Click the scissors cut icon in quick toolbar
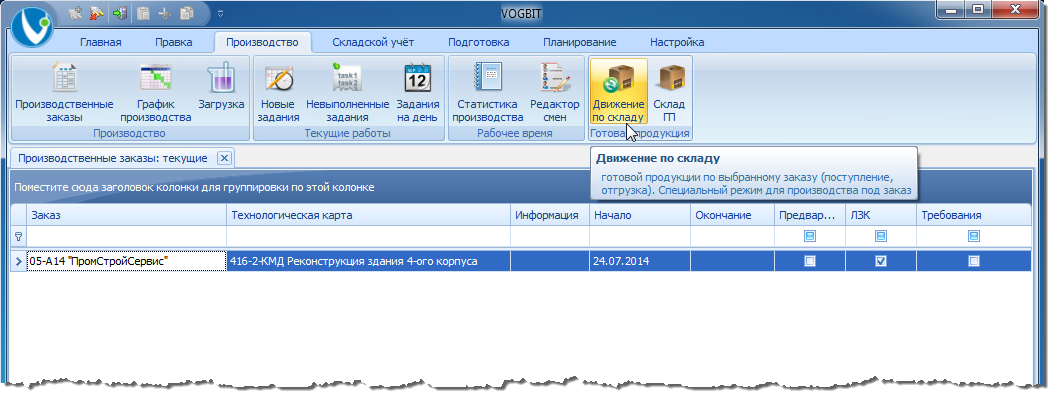 pos(165,13)
